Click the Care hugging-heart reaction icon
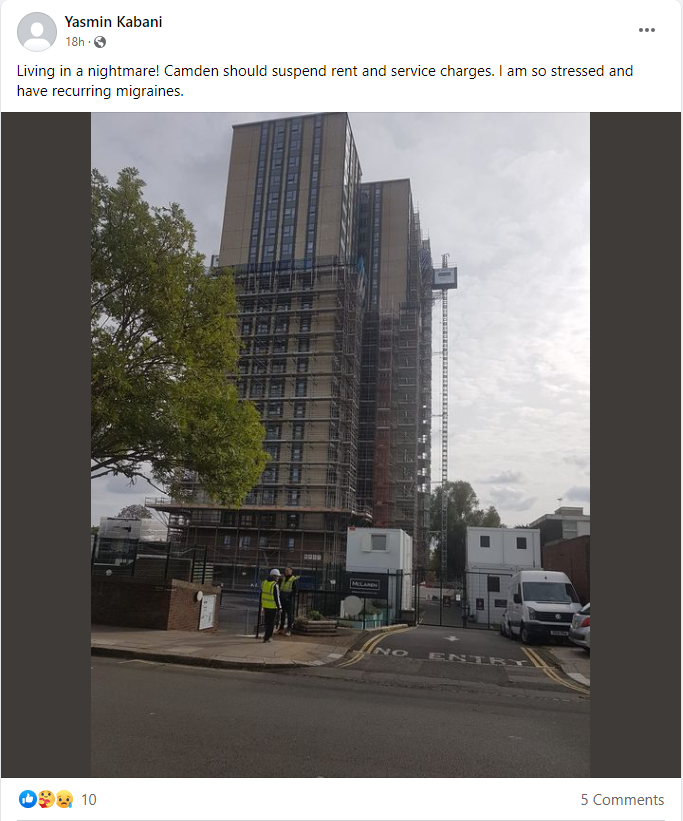Screen dimensions: 683x821 (x=46, y=799)
